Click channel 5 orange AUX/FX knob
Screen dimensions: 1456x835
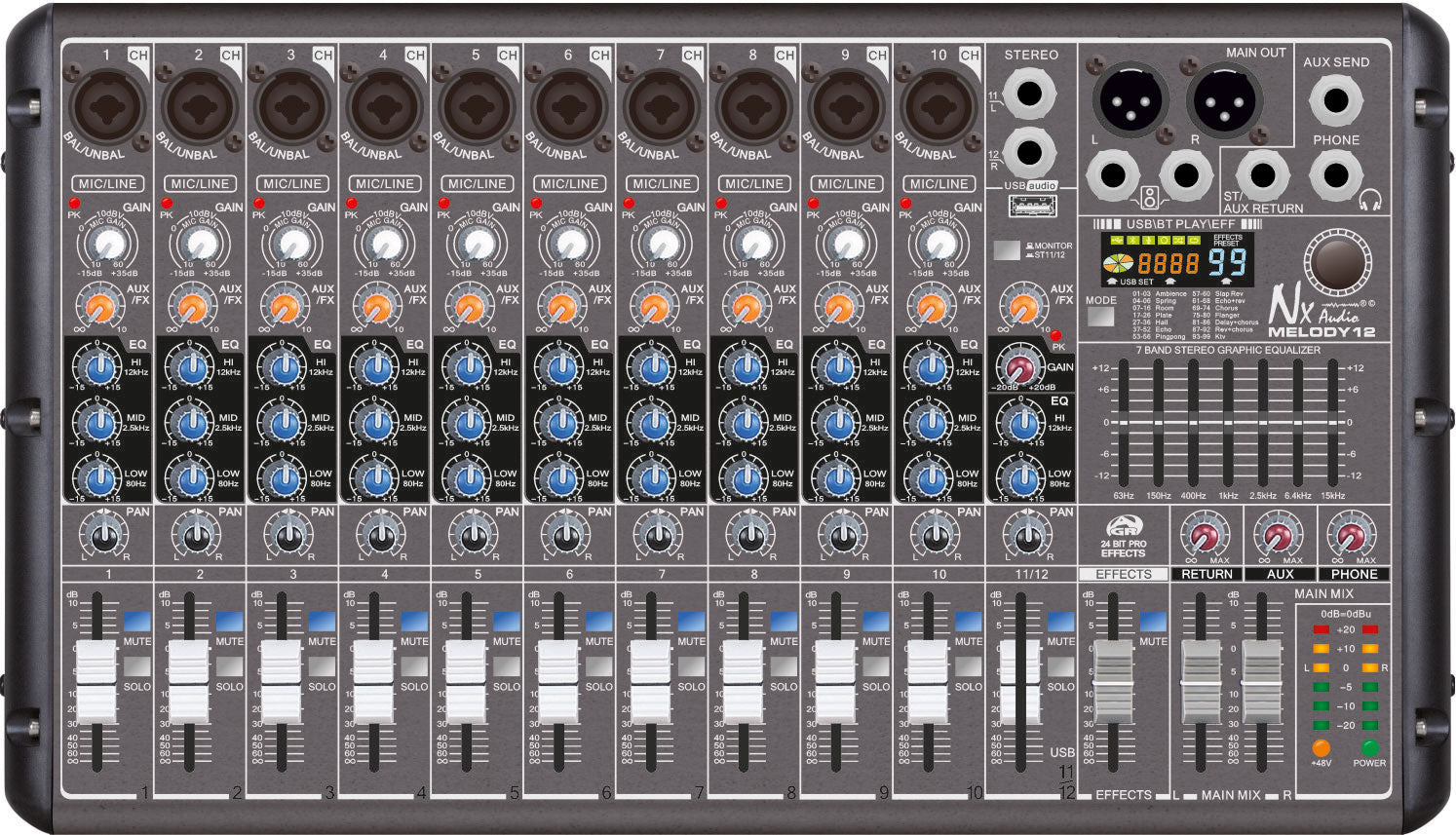469,310
